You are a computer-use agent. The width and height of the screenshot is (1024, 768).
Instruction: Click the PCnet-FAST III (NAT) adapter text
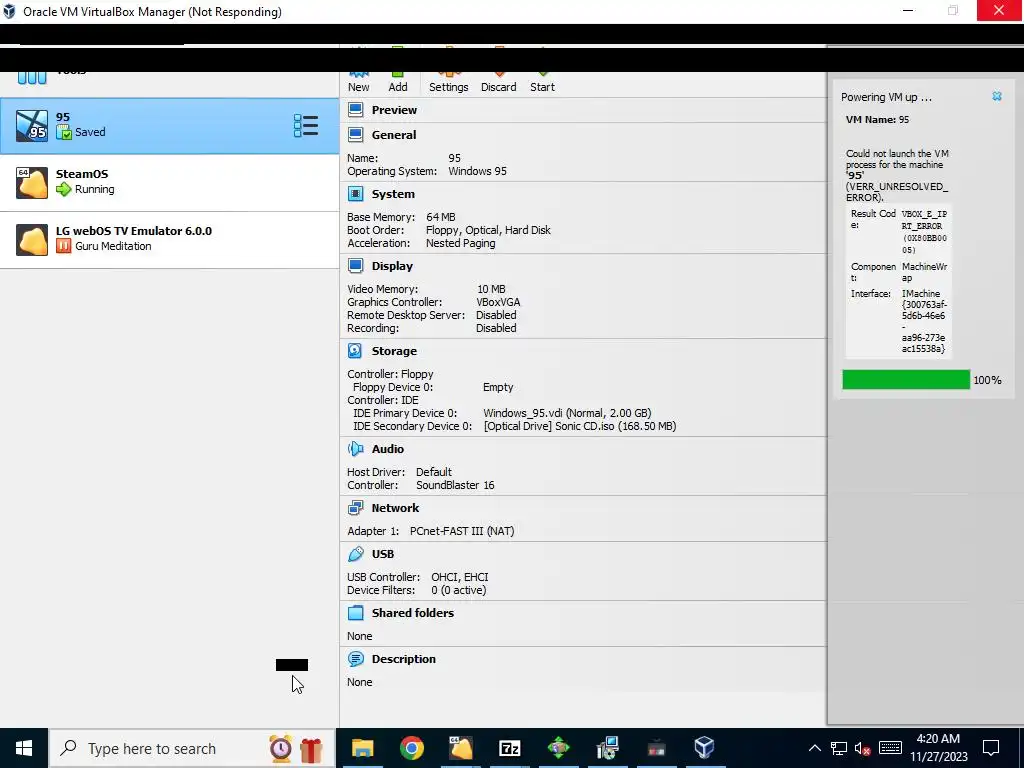click(x=462, y=531)
